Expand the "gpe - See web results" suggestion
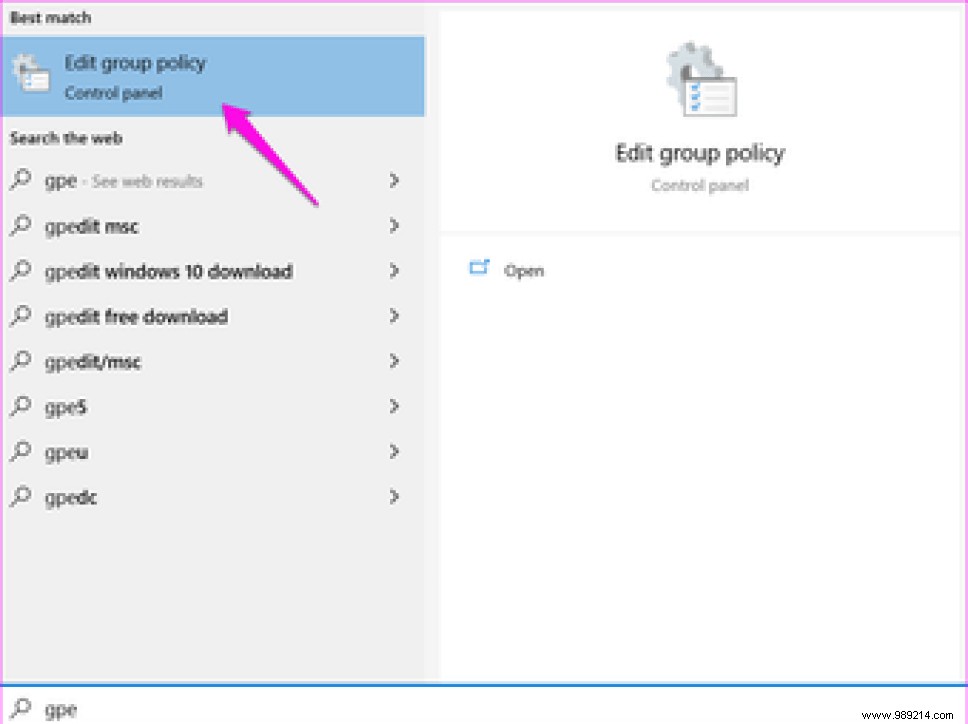The image size is (968, 724). pos(395,181)
